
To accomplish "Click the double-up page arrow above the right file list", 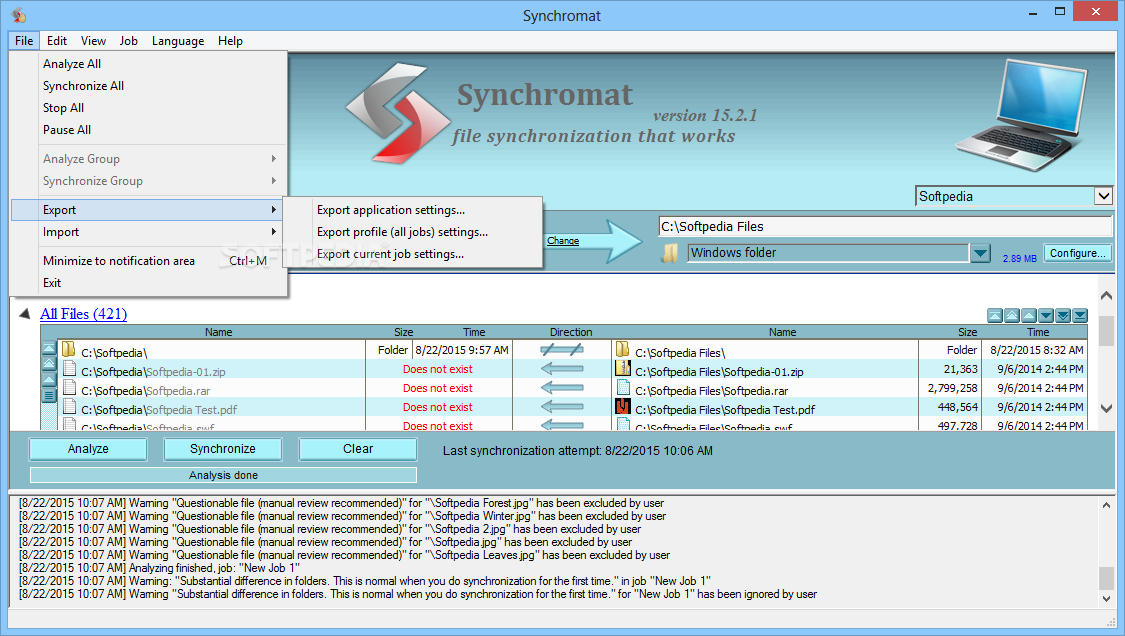I will [1012, 315].
